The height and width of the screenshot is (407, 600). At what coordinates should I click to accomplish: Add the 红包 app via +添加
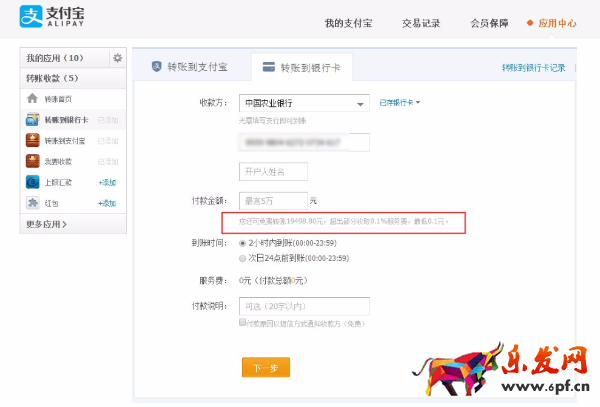click(107, 203)
